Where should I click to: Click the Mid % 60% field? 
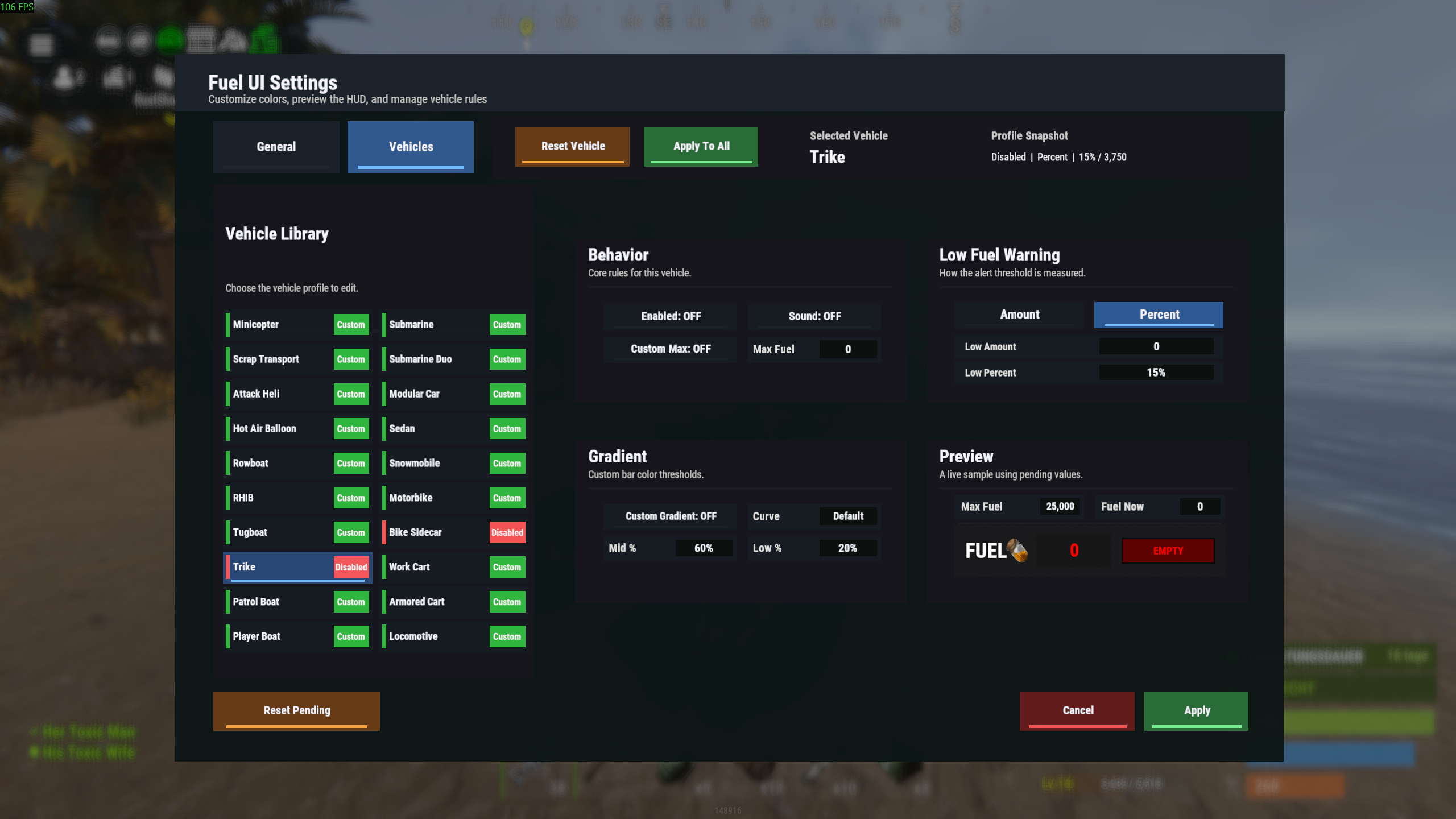pos(703,548)
